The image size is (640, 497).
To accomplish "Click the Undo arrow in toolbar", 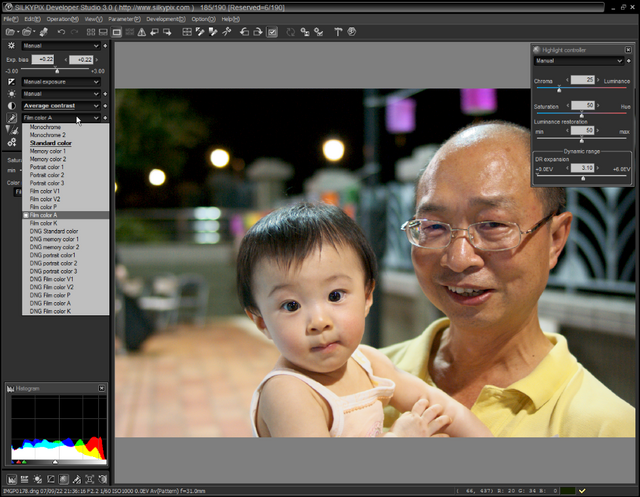I will (x=61, y=32).
